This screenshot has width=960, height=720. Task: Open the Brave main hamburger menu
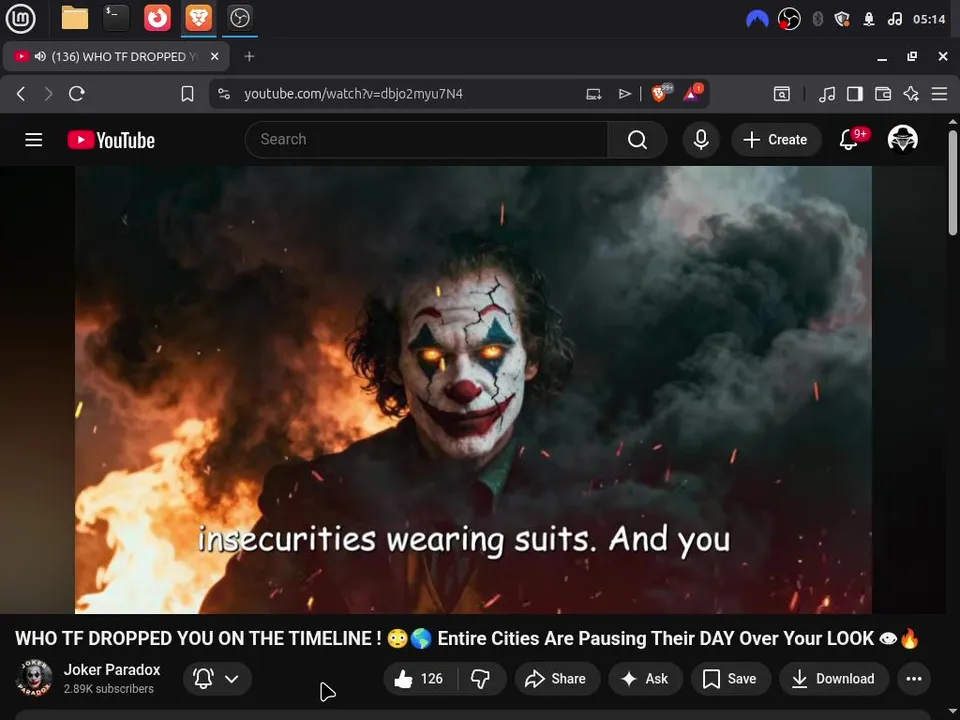tap(939, 94)
